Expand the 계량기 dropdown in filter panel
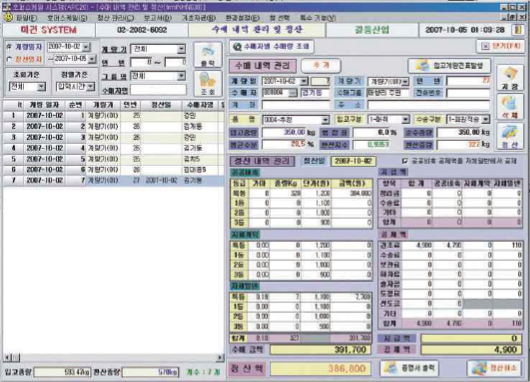The width and height of the screenshot is (530, 382). pos(182,49)
